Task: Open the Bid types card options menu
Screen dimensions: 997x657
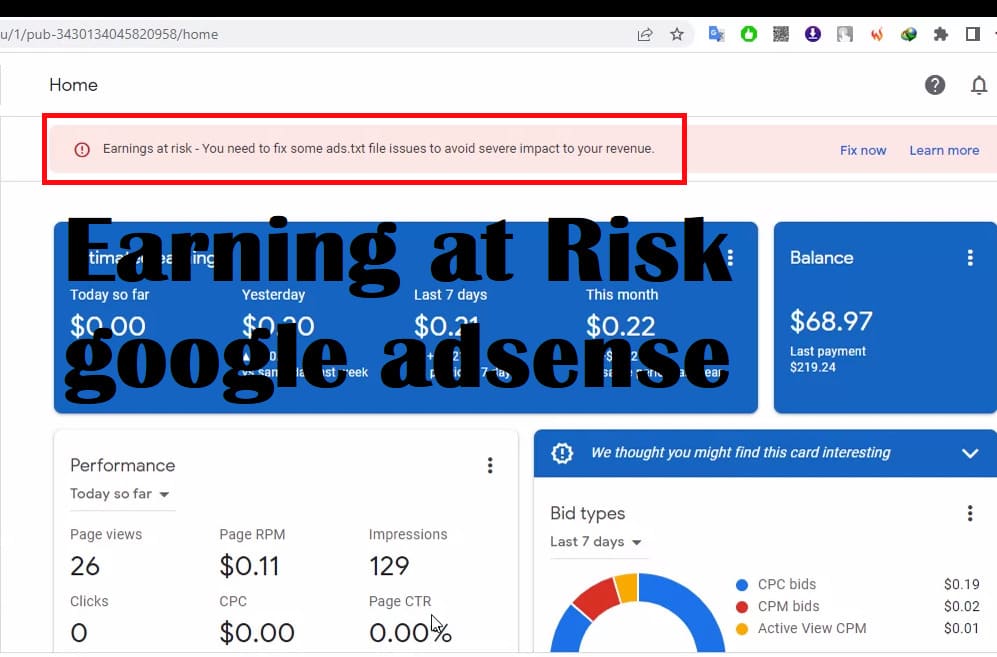Action: [x=969, y=513]
